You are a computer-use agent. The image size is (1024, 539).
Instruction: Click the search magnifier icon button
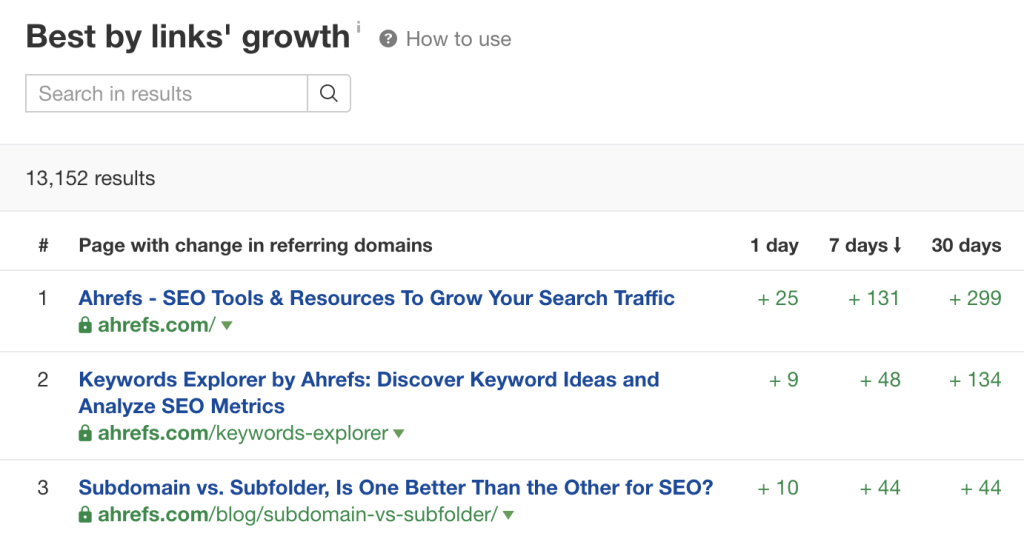(x=329, y=94)
